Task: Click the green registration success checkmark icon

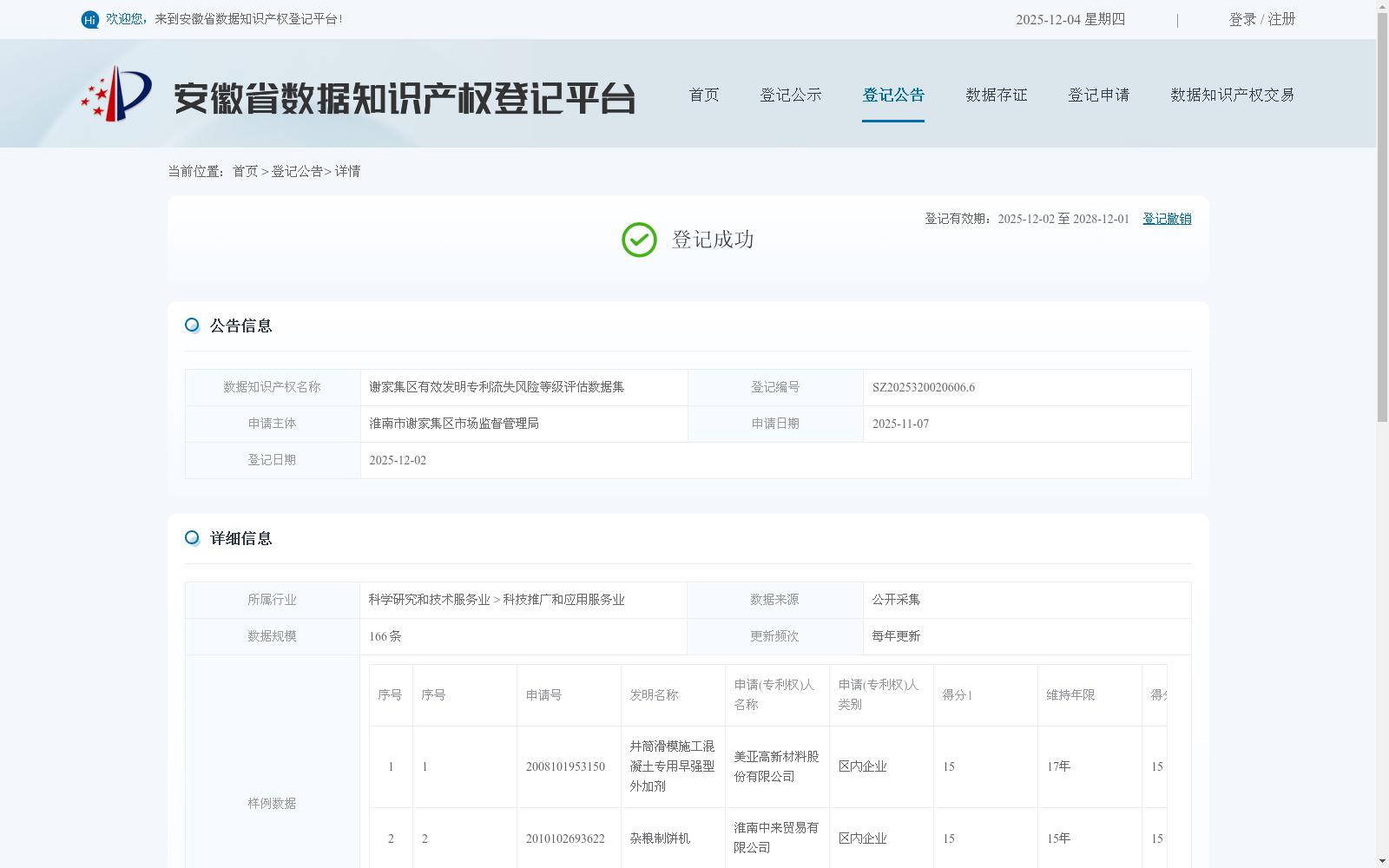Action: (x=639, y=240)
